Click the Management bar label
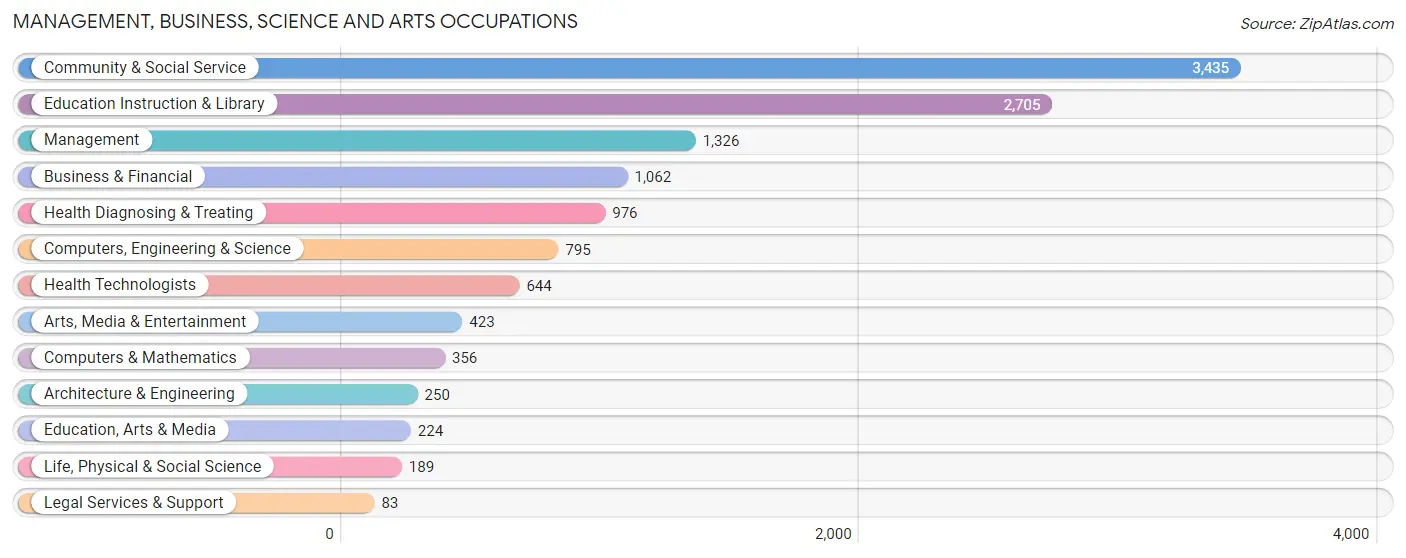 point(92,140)
